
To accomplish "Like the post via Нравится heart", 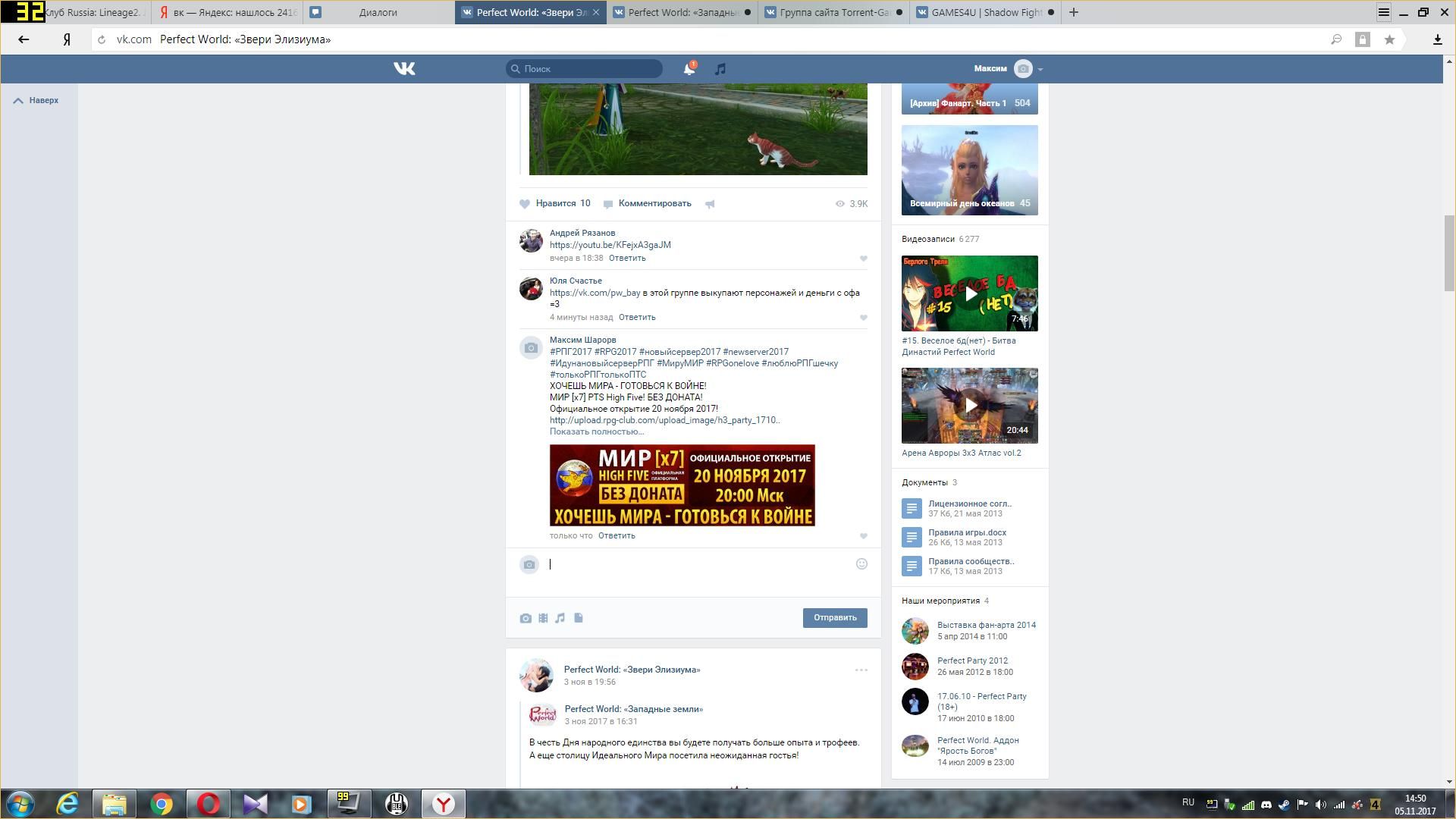I will (525, 204).
